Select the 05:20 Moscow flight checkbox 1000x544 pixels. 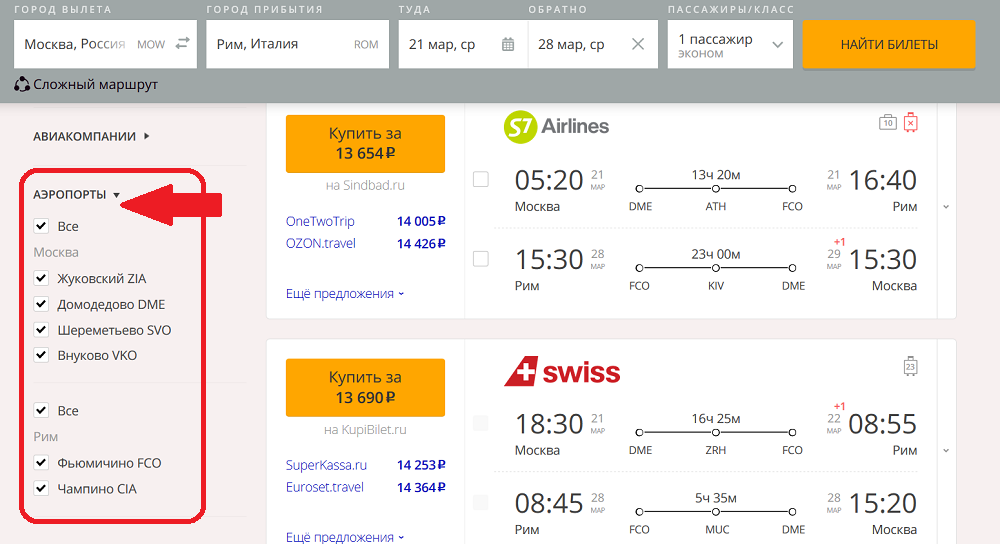click(x=481, y=179)
